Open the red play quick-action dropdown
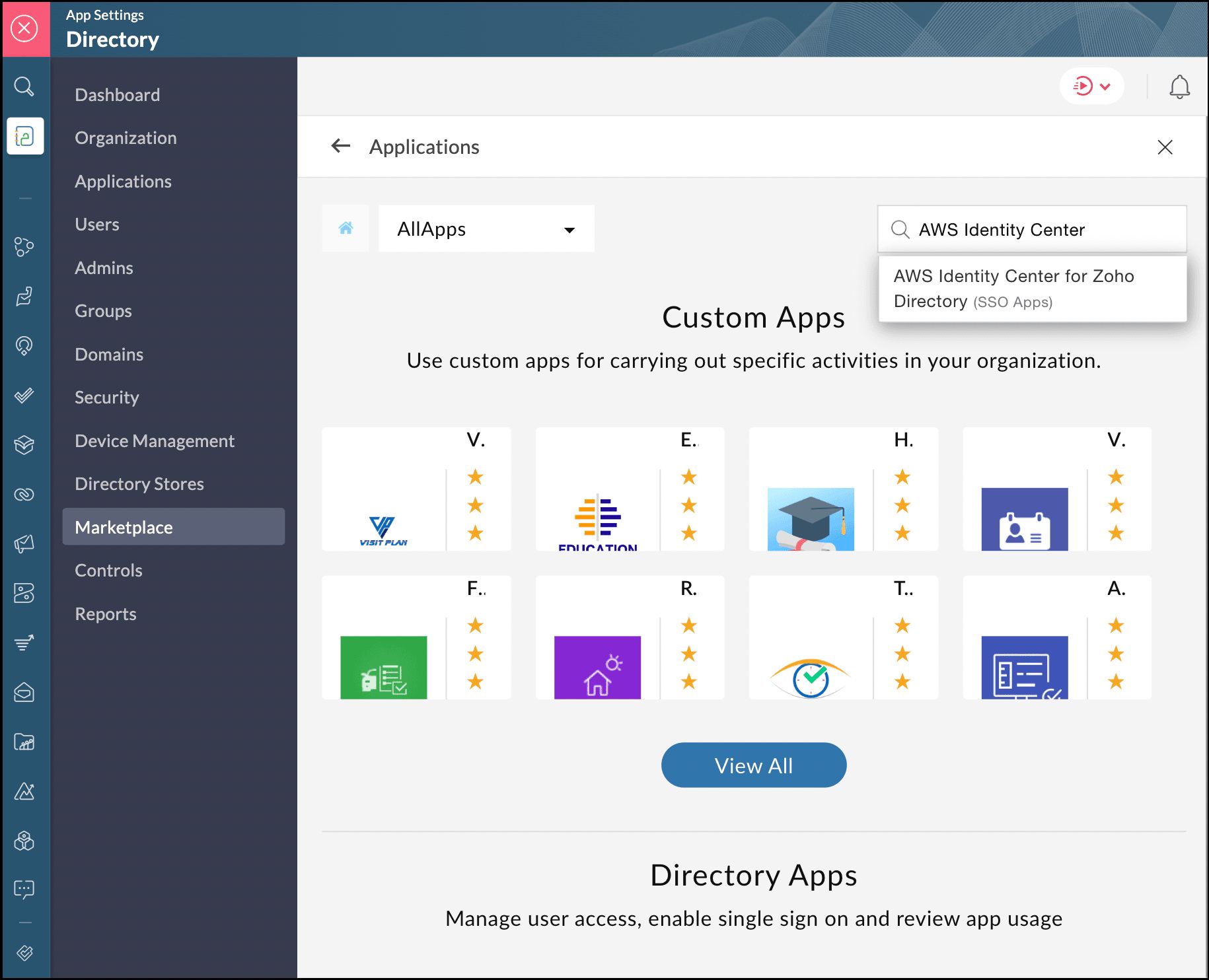The image size is (1209, 980). (1092, 86)
